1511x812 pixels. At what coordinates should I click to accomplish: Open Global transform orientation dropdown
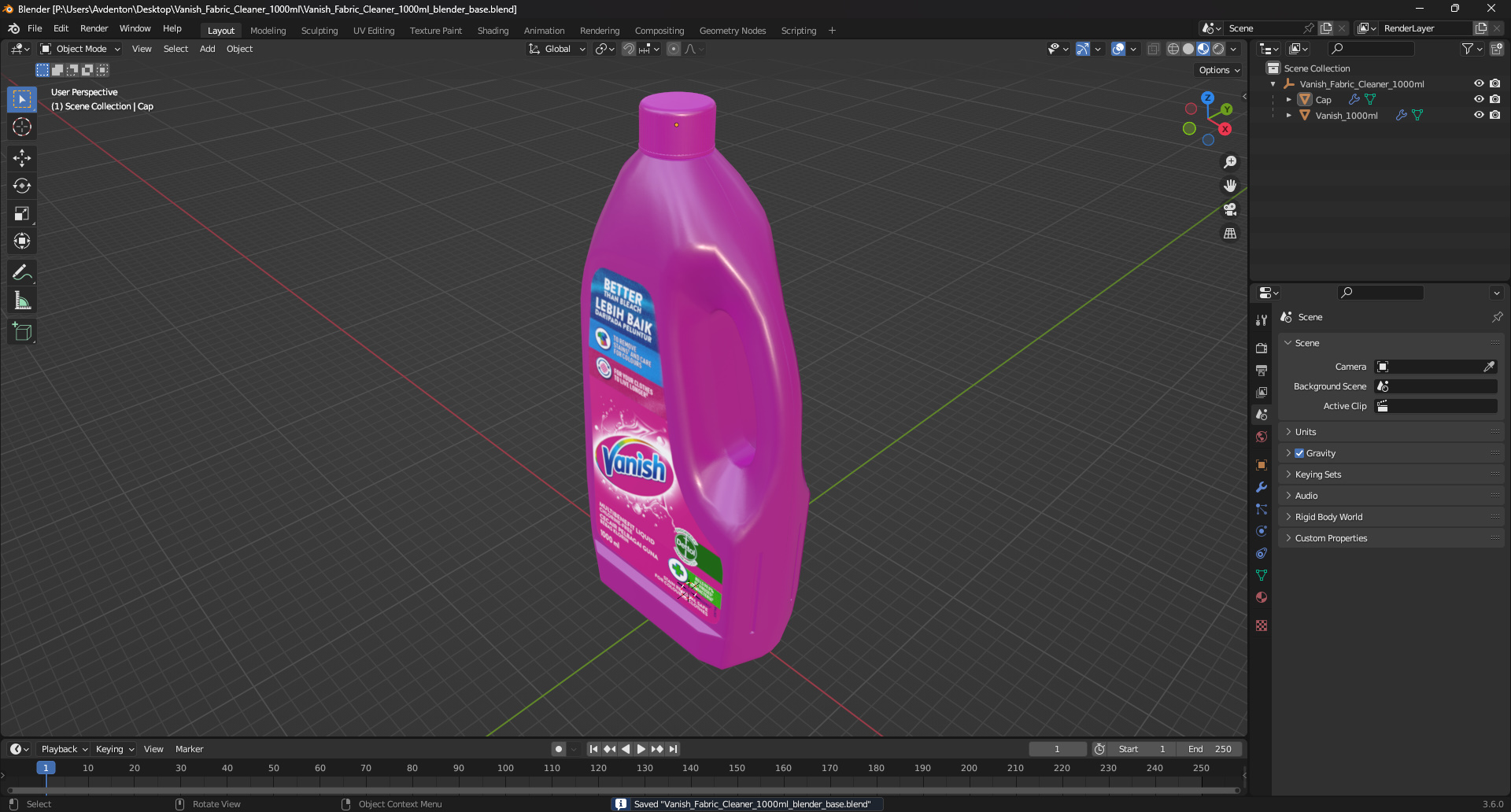pyautogui.click(x=557, y=49)
